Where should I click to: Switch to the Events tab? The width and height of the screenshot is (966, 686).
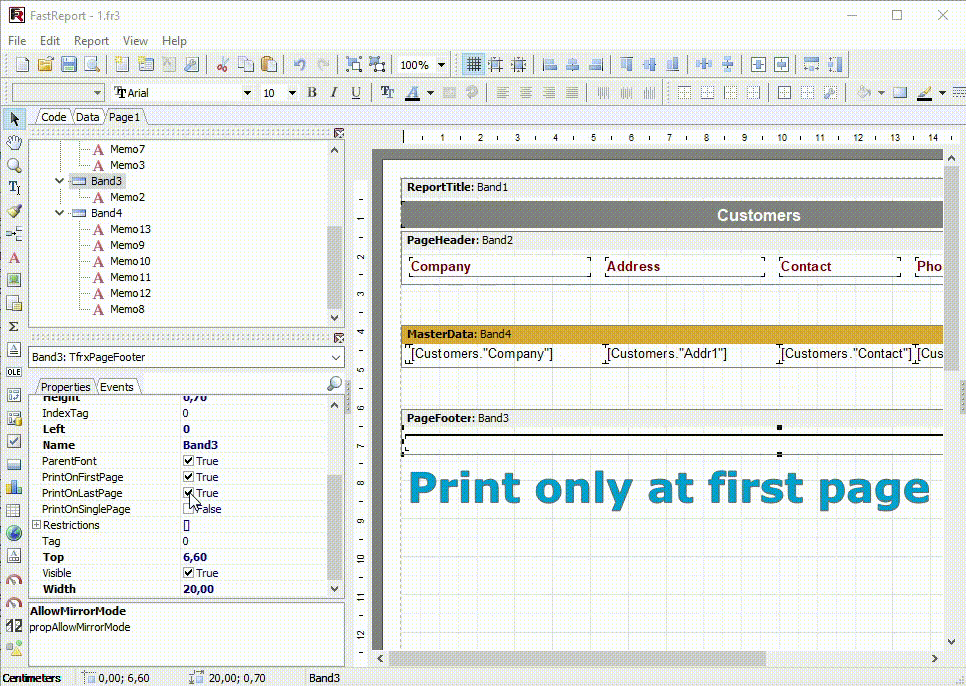pos(117,387)
